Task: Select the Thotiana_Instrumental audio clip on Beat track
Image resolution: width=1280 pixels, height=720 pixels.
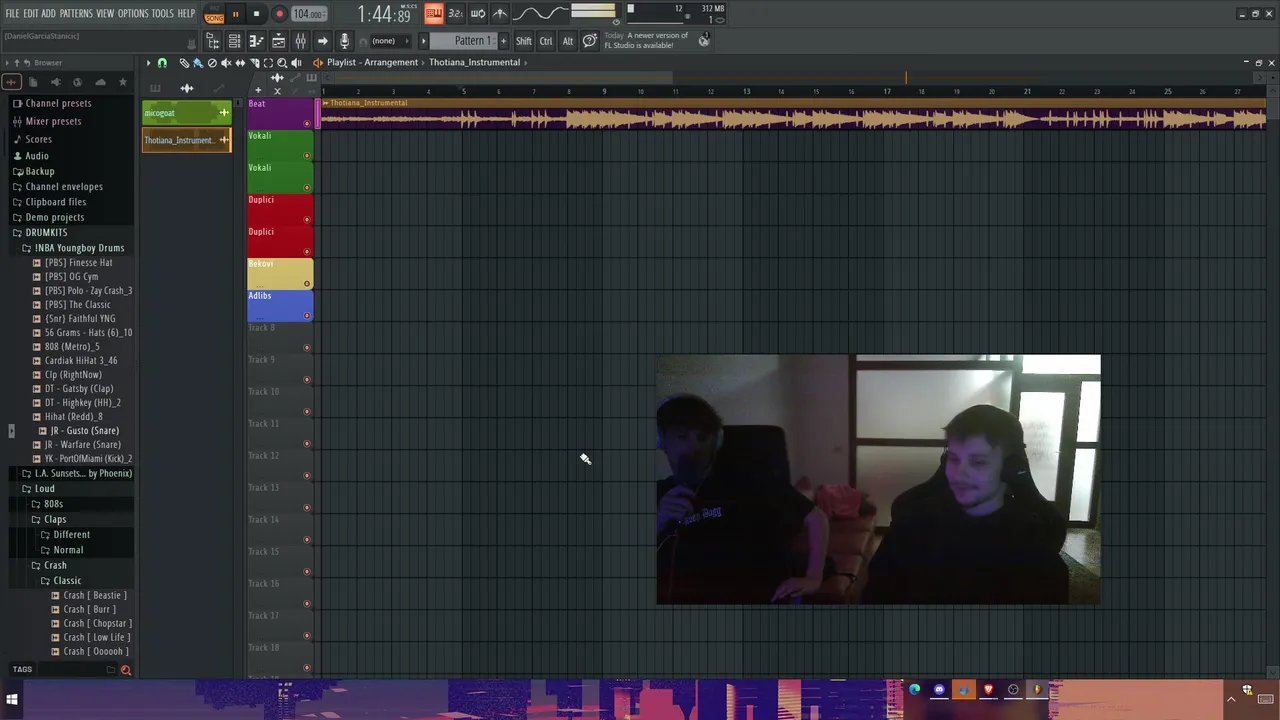Action: (x=793, y=115)
